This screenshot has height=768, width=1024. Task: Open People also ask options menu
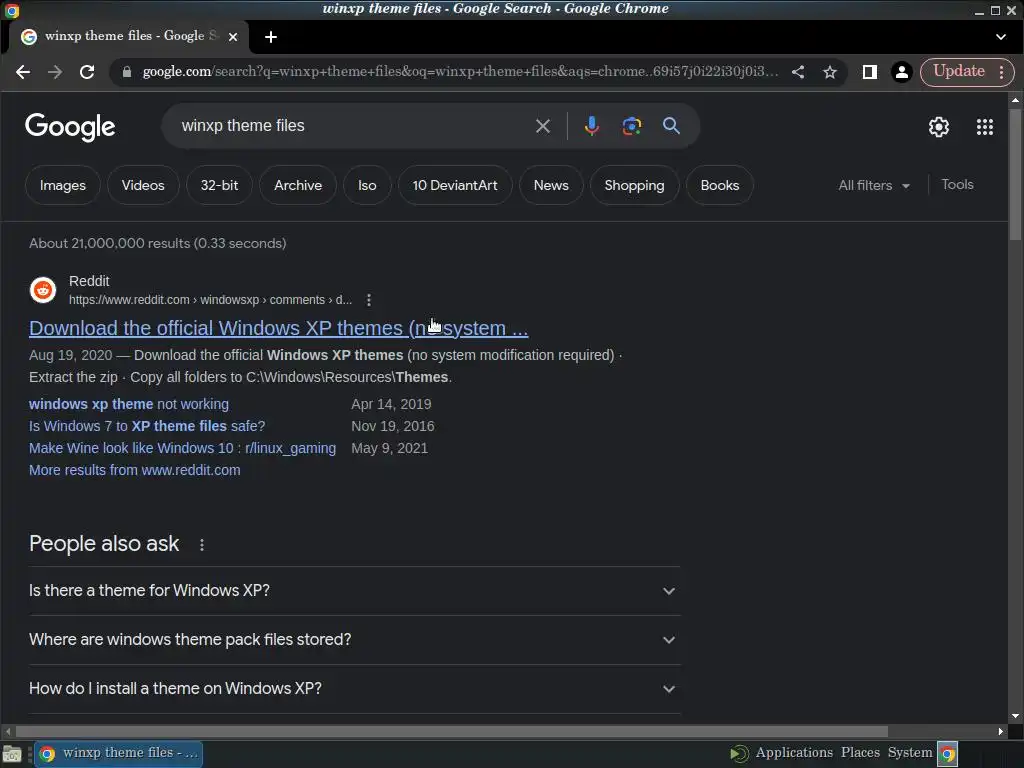pos(202,545)
